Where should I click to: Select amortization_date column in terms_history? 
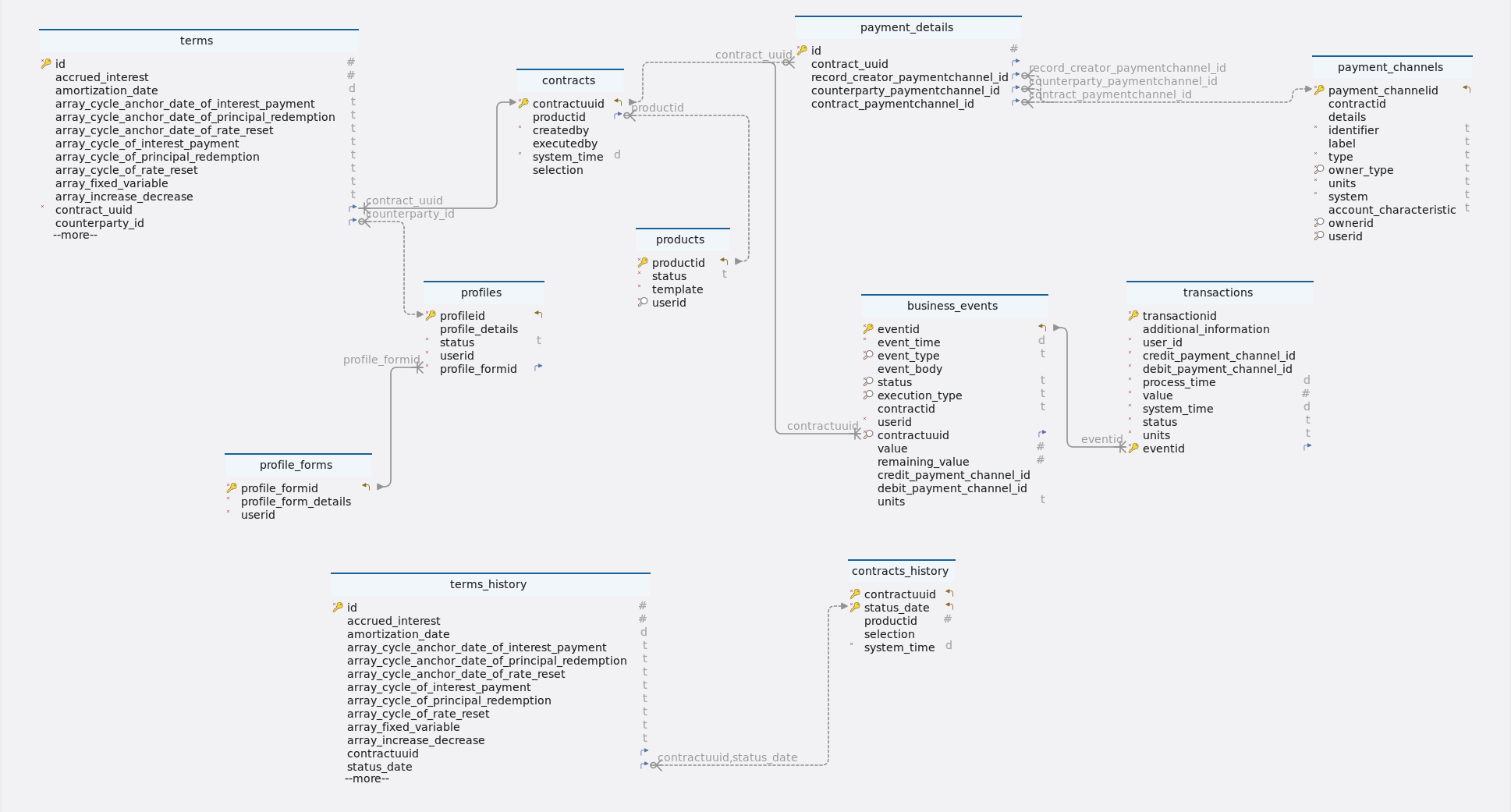[x=398, y=635]
